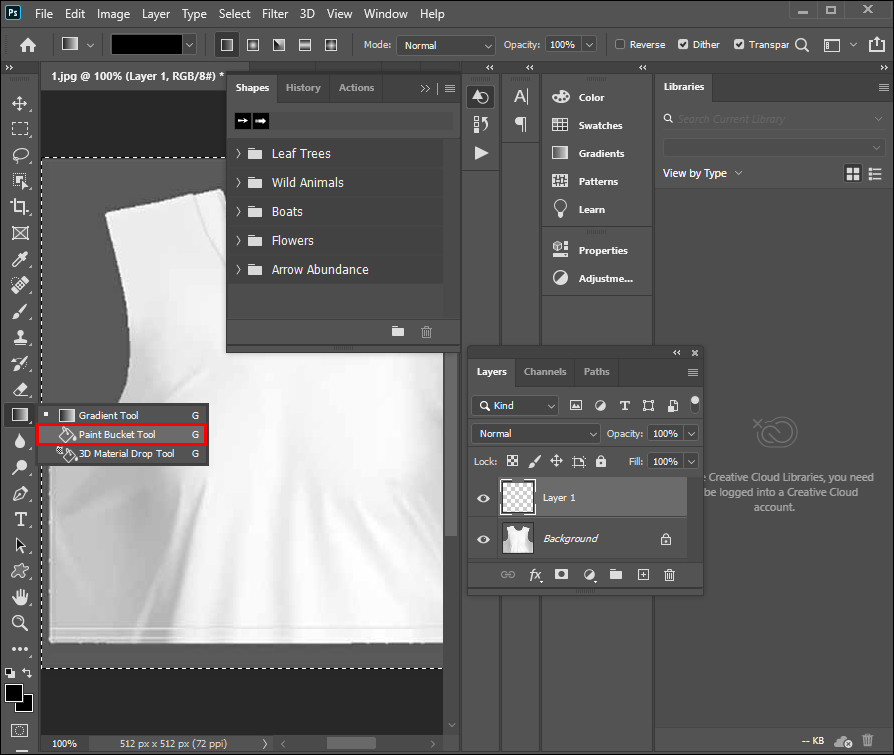Select the Move tool in toolbar

pos(20,104)
